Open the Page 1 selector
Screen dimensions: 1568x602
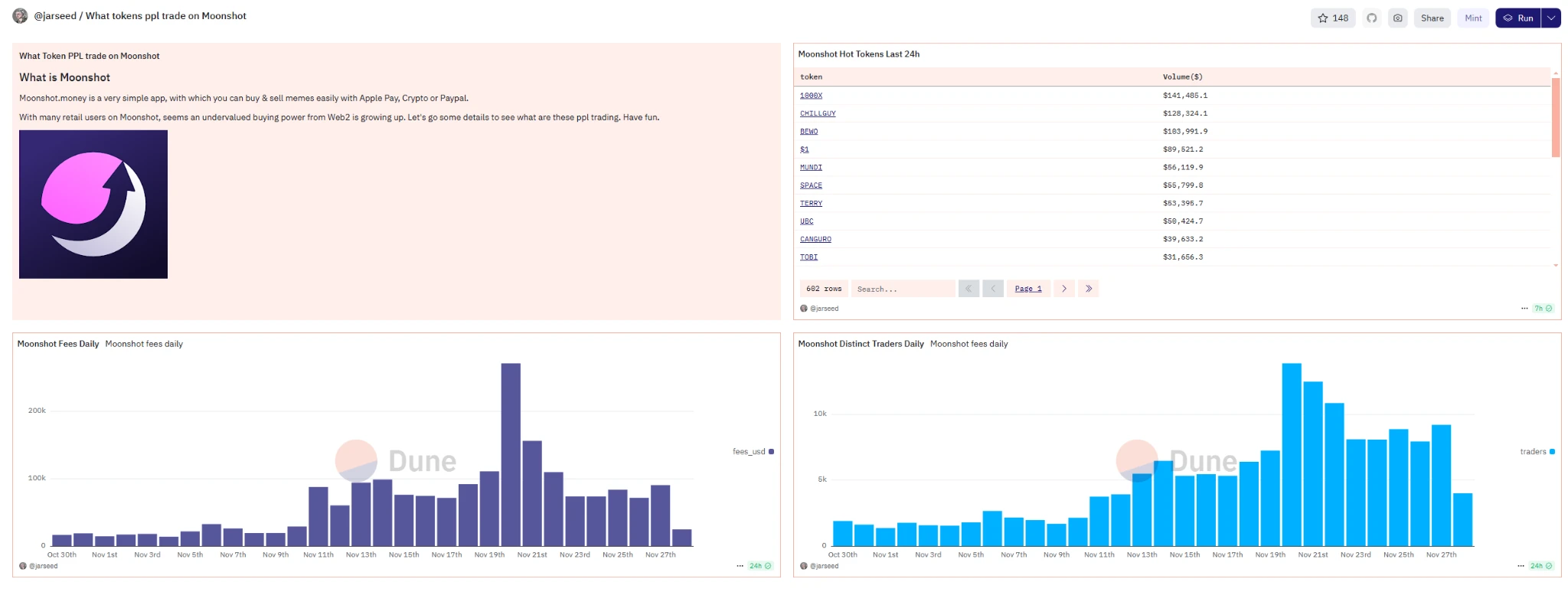pos(1027,289)
